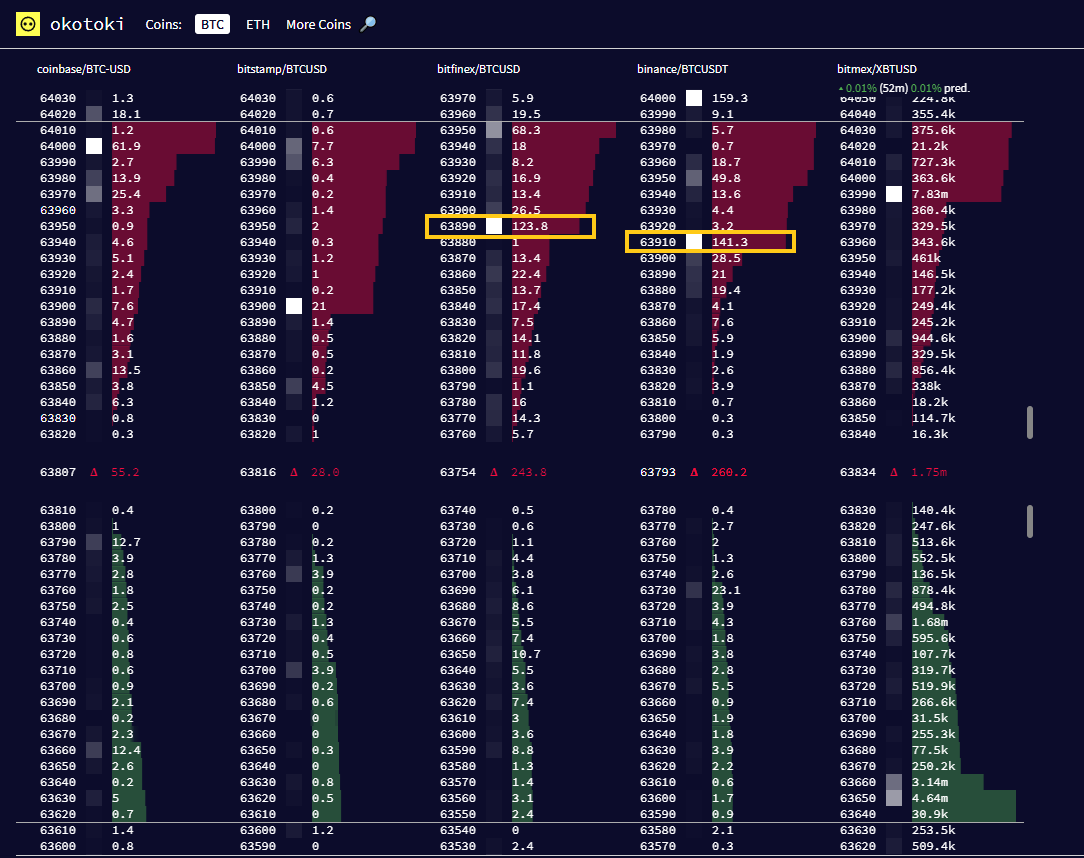This screenshot has height=858, width=1084.
Task: Click the bitstamp/BTCUSD column header
Action: tap(282, 69)
